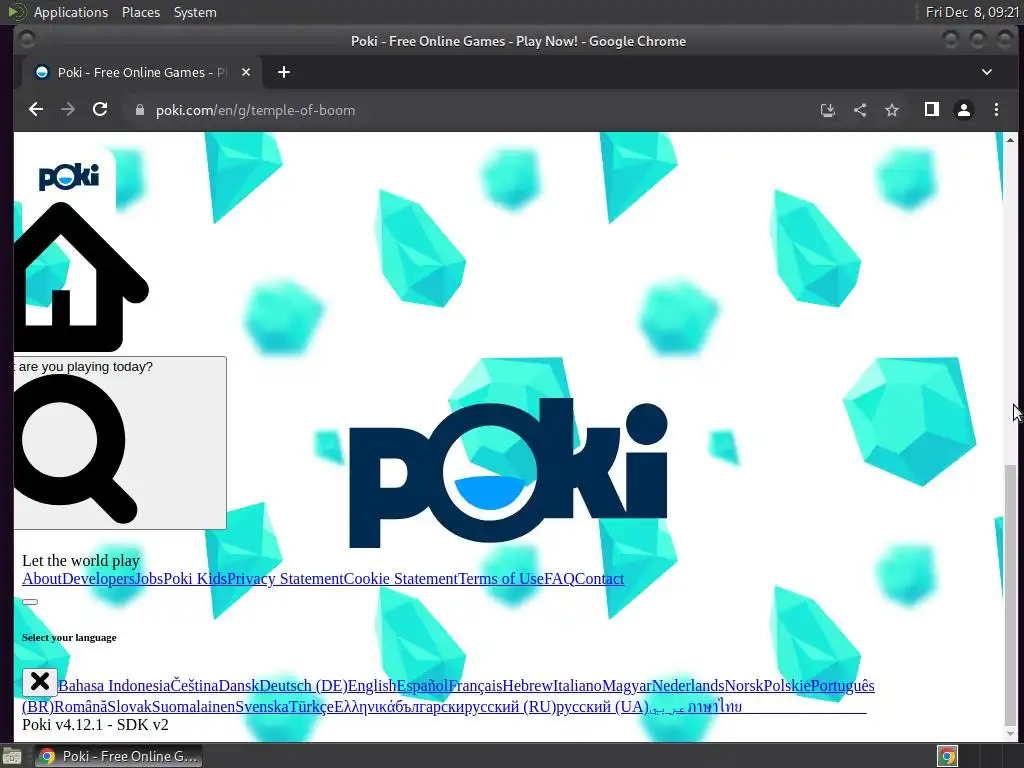1024x768 pixels.
Task: Open the Terms of Use link
Action: coord(501,579)
